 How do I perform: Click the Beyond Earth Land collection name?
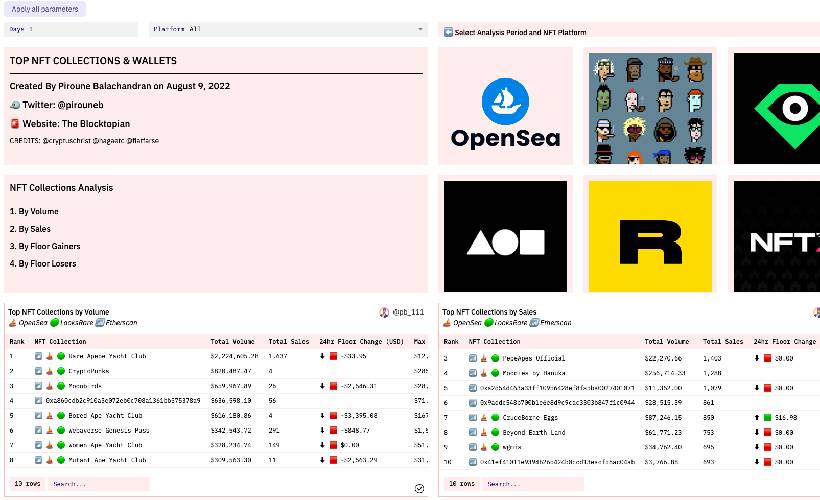click(534, 433)
